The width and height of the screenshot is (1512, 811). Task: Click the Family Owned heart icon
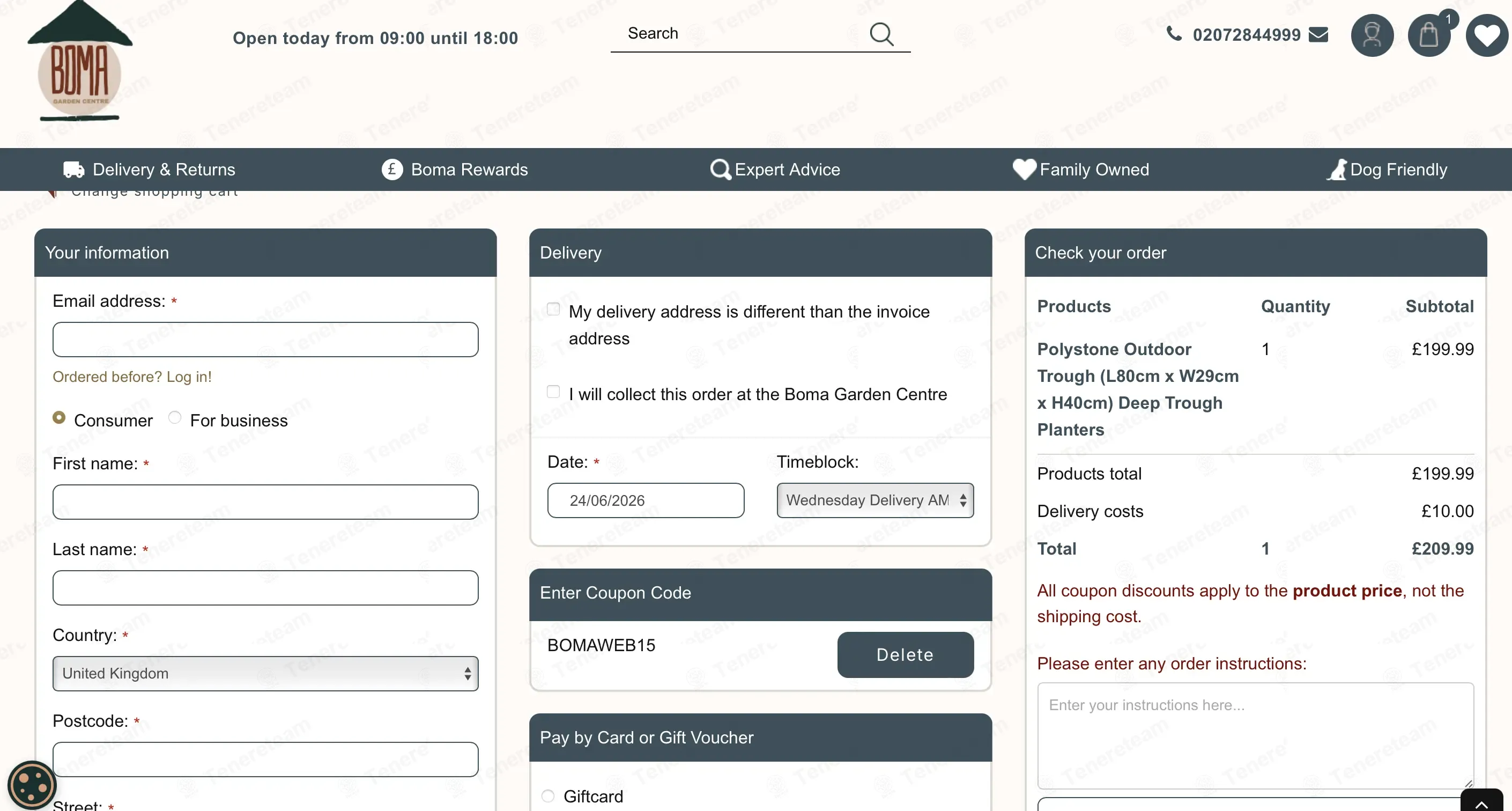coord(1024,169)
